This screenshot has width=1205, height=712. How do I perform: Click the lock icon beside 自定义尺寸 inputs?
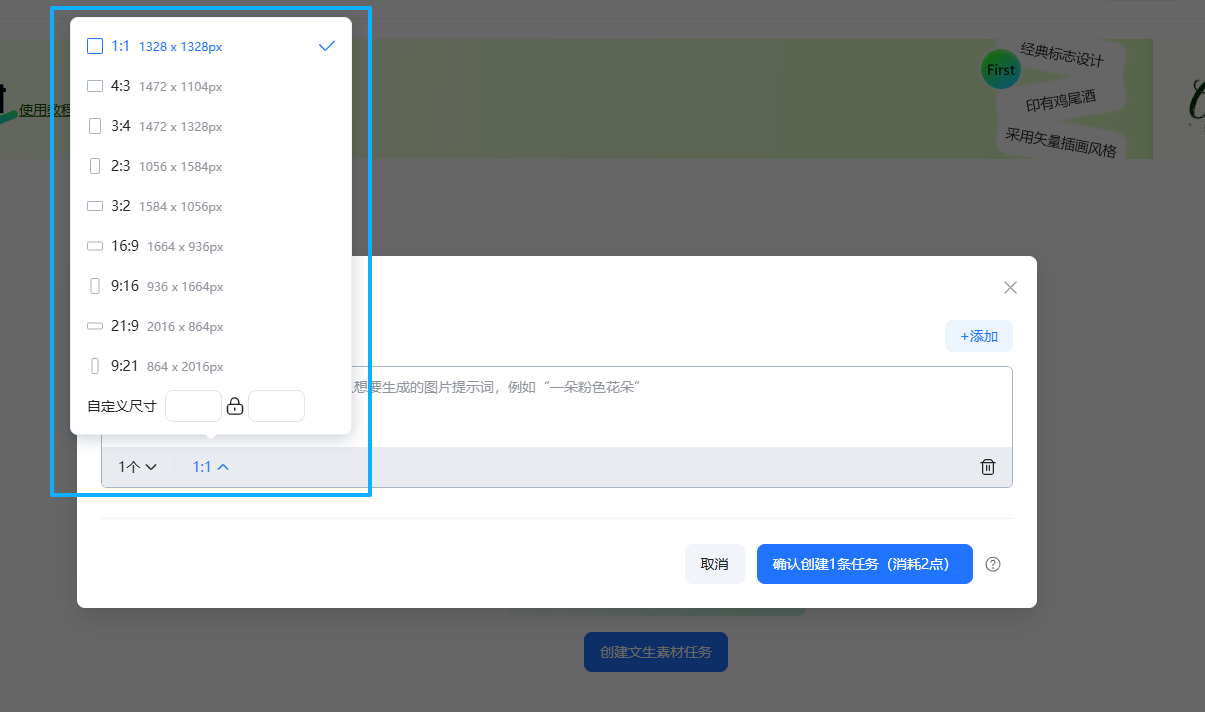(235, 405)
